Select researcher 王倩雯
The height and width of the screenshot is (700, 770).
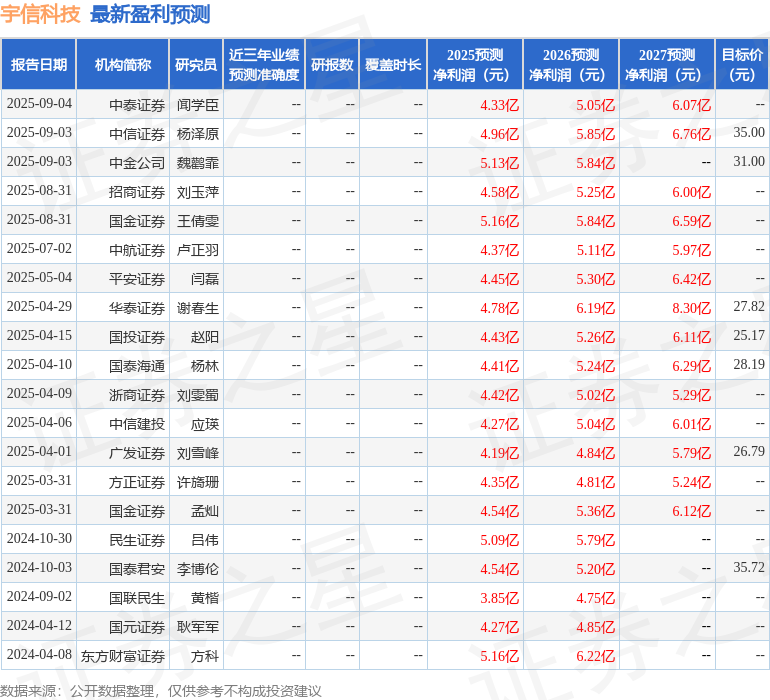coord(198,221)
